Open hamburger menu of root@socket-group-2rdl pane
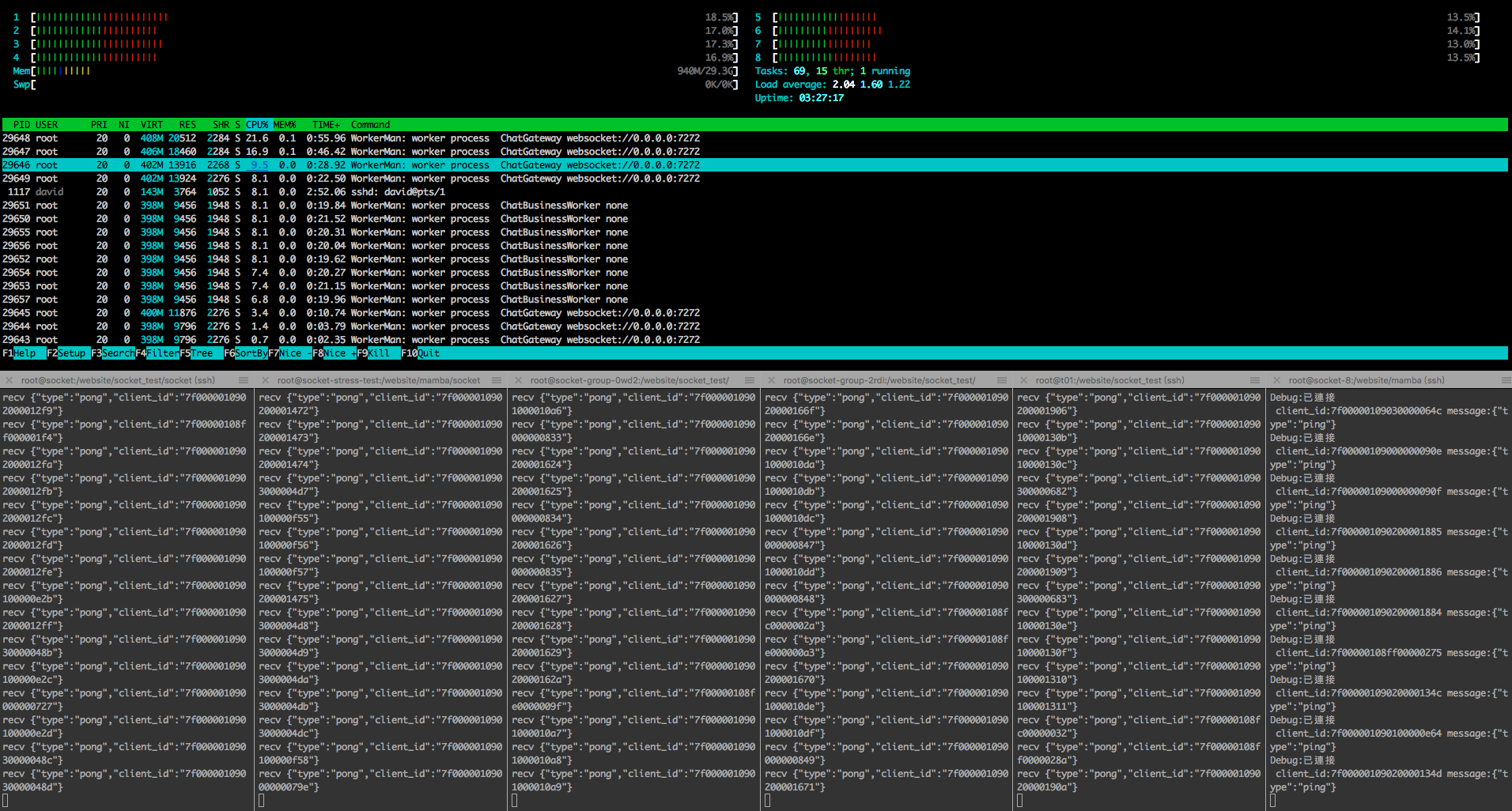 point(1002,380)
